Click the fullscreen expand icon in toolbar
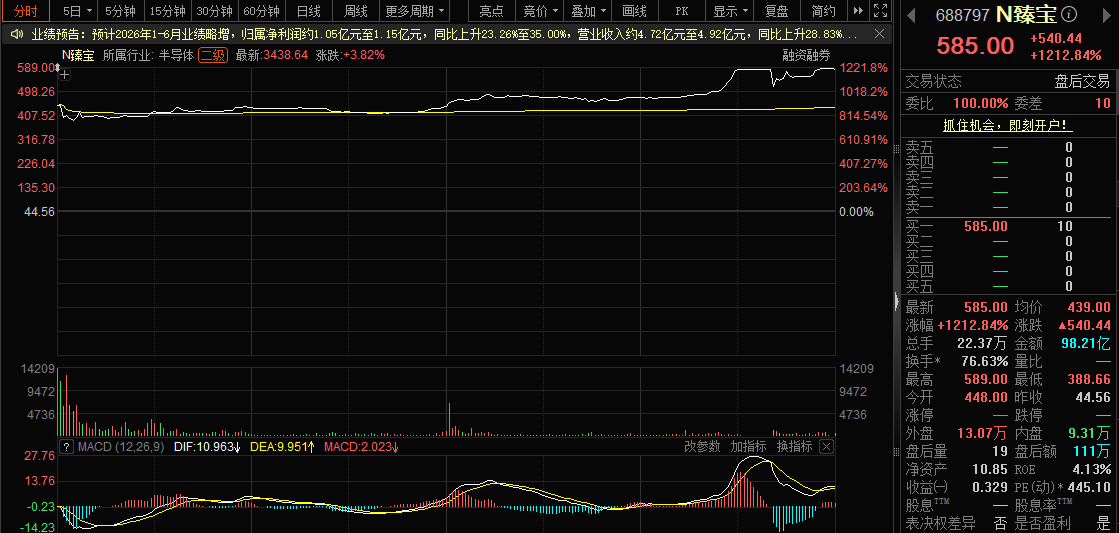 click(x=881, y=11)
